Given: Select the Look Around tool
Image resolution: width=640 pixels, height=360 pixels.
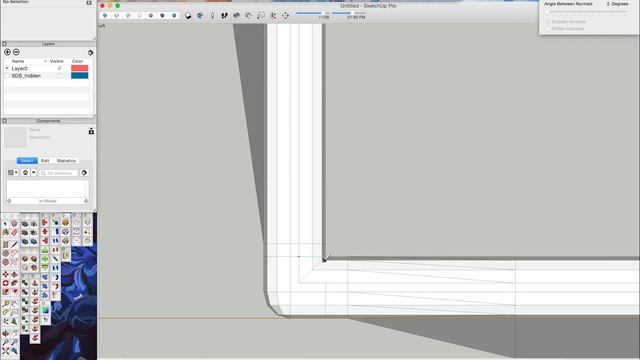Looking at the screenshot, I should tap(236, 16).
